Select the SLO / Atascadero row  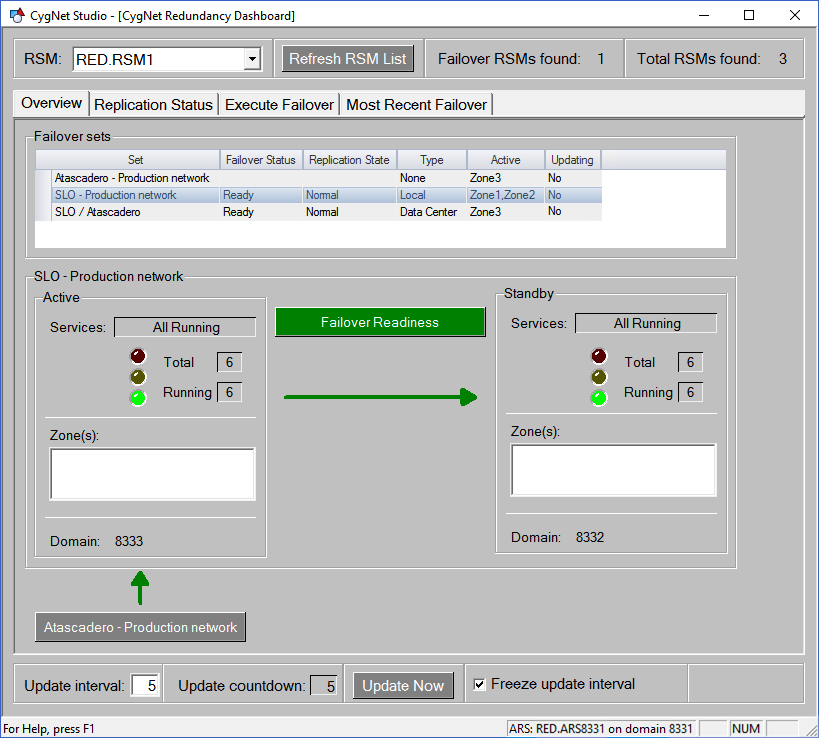point(319,212)
